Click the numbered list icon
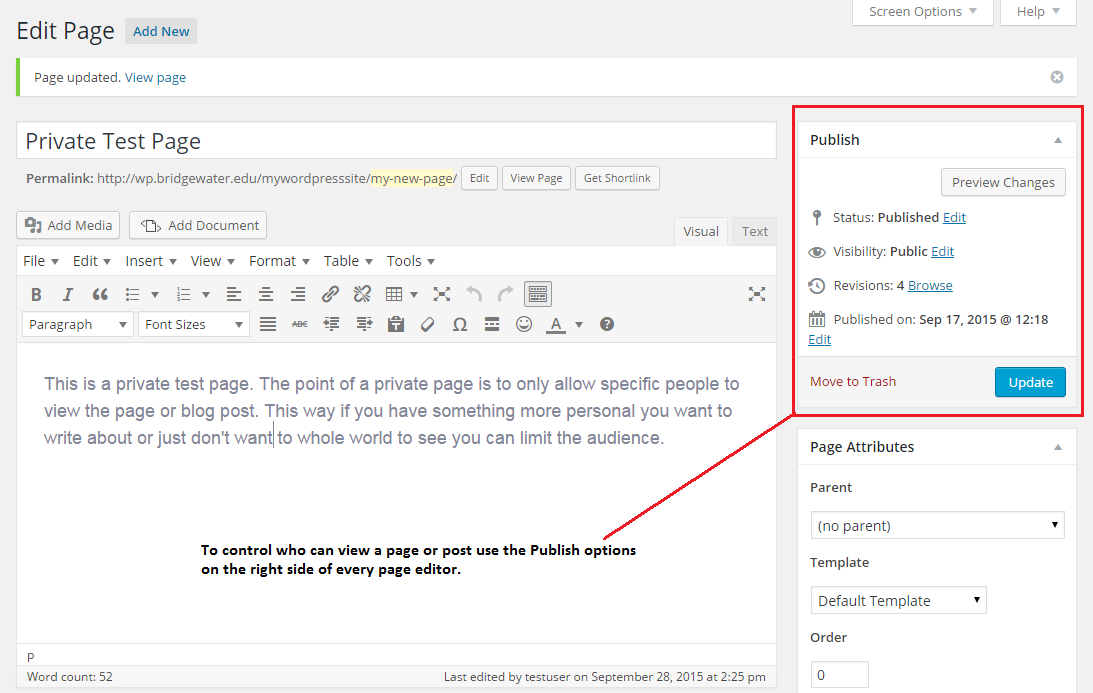Viewport: 1093px width, 693px height. 183,294
